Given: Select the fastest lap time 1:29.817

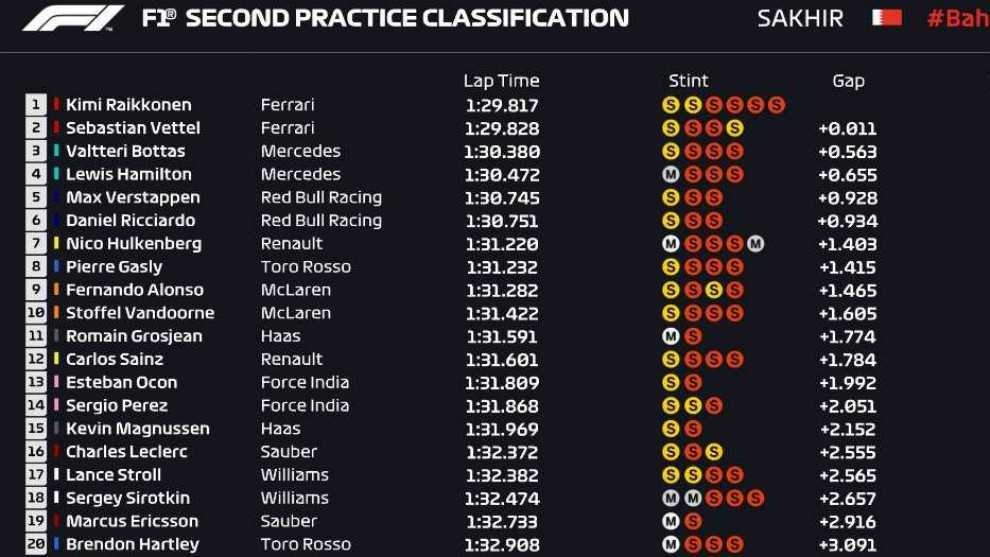Looking at the screenshot, I should coord(501,105).
